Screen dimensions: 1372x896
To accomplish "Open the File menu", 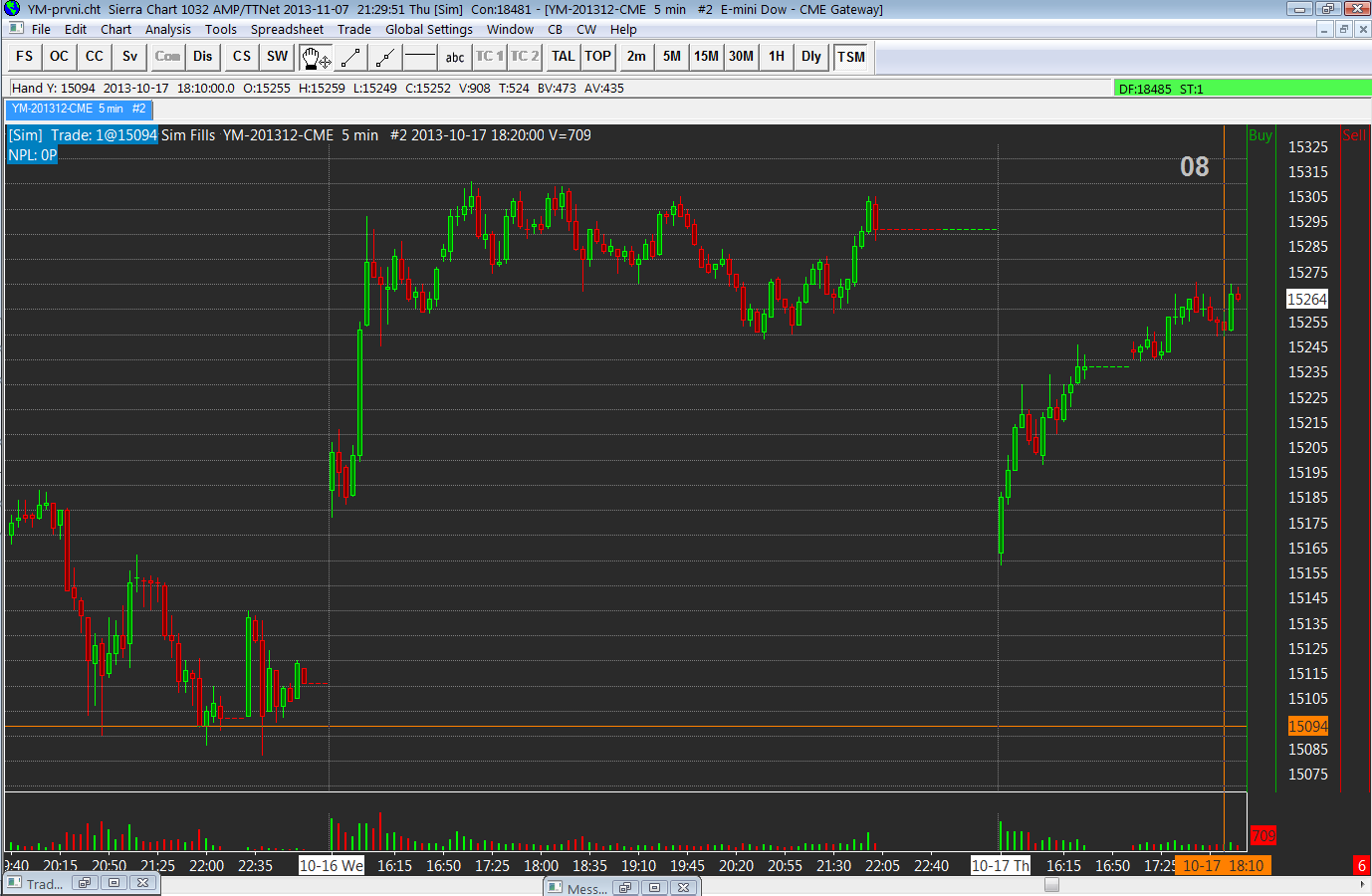I will tap(41, 29).
